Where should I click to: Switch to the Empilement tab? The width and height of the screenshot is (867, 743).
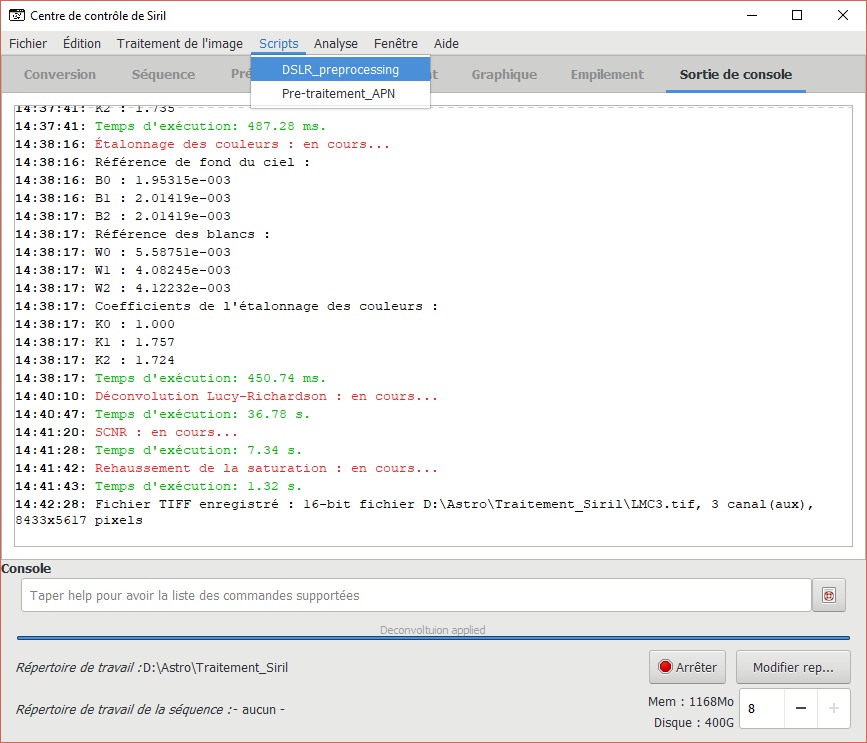coord(607,75)
